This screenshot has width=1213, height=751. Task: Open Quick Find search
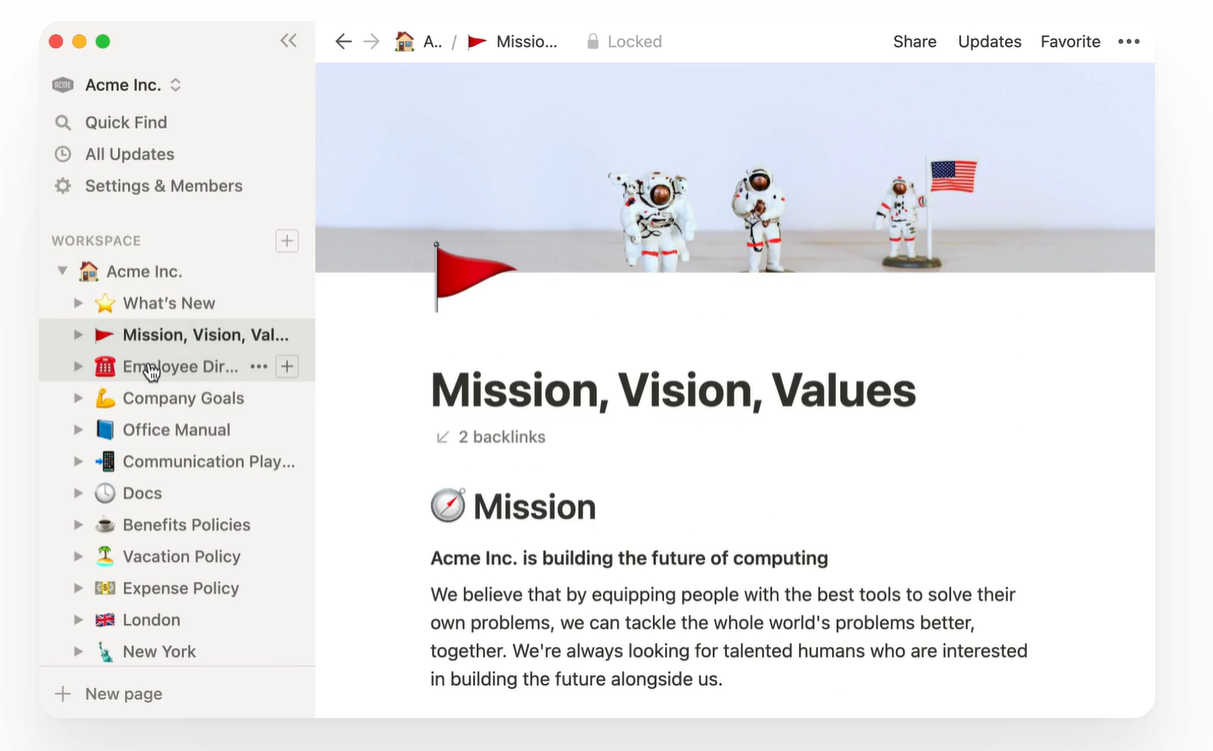pos(125,122)
